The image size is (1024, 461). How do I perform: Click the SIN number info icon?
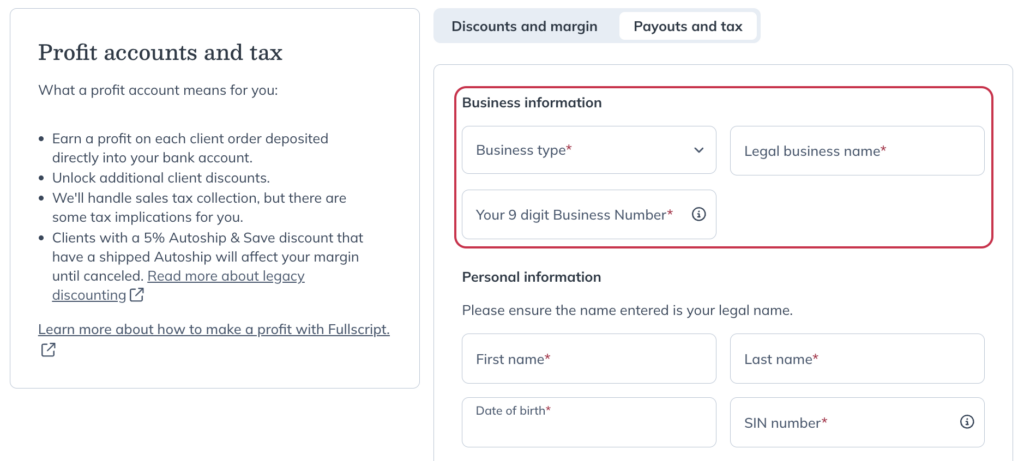[967, 422]
